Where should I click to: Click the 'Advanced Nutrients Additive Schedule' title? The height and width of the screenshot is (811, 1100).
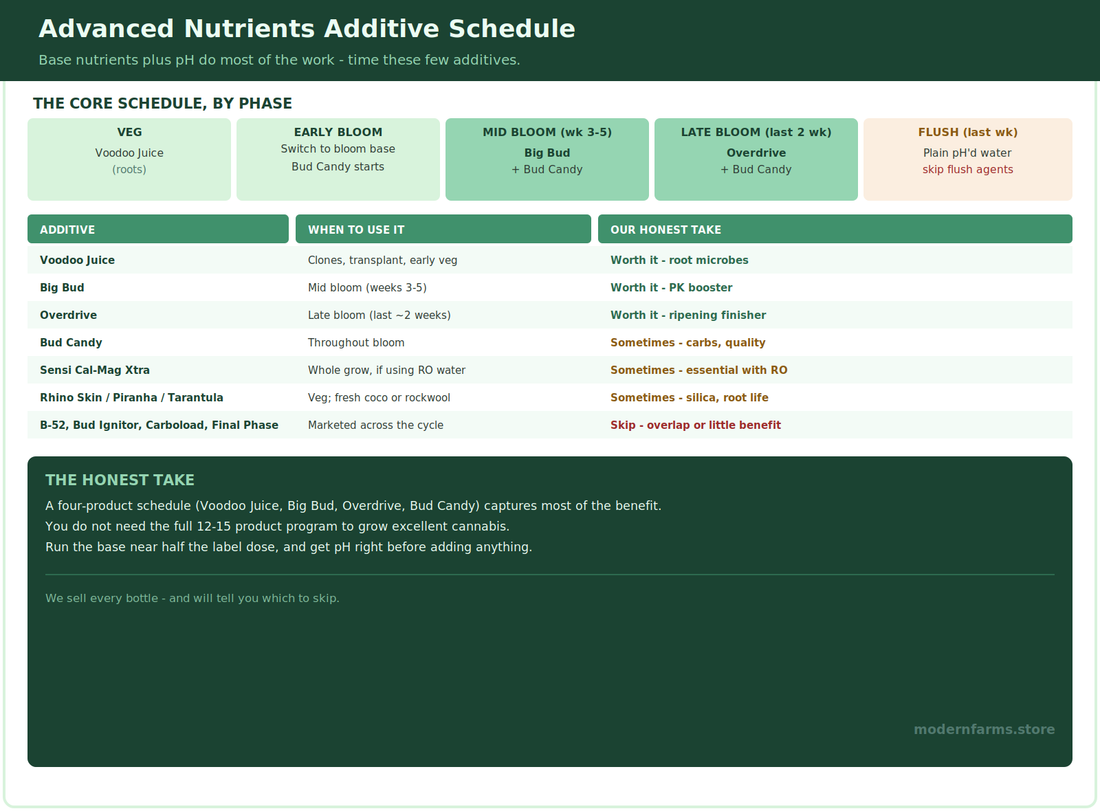[307, 29]
